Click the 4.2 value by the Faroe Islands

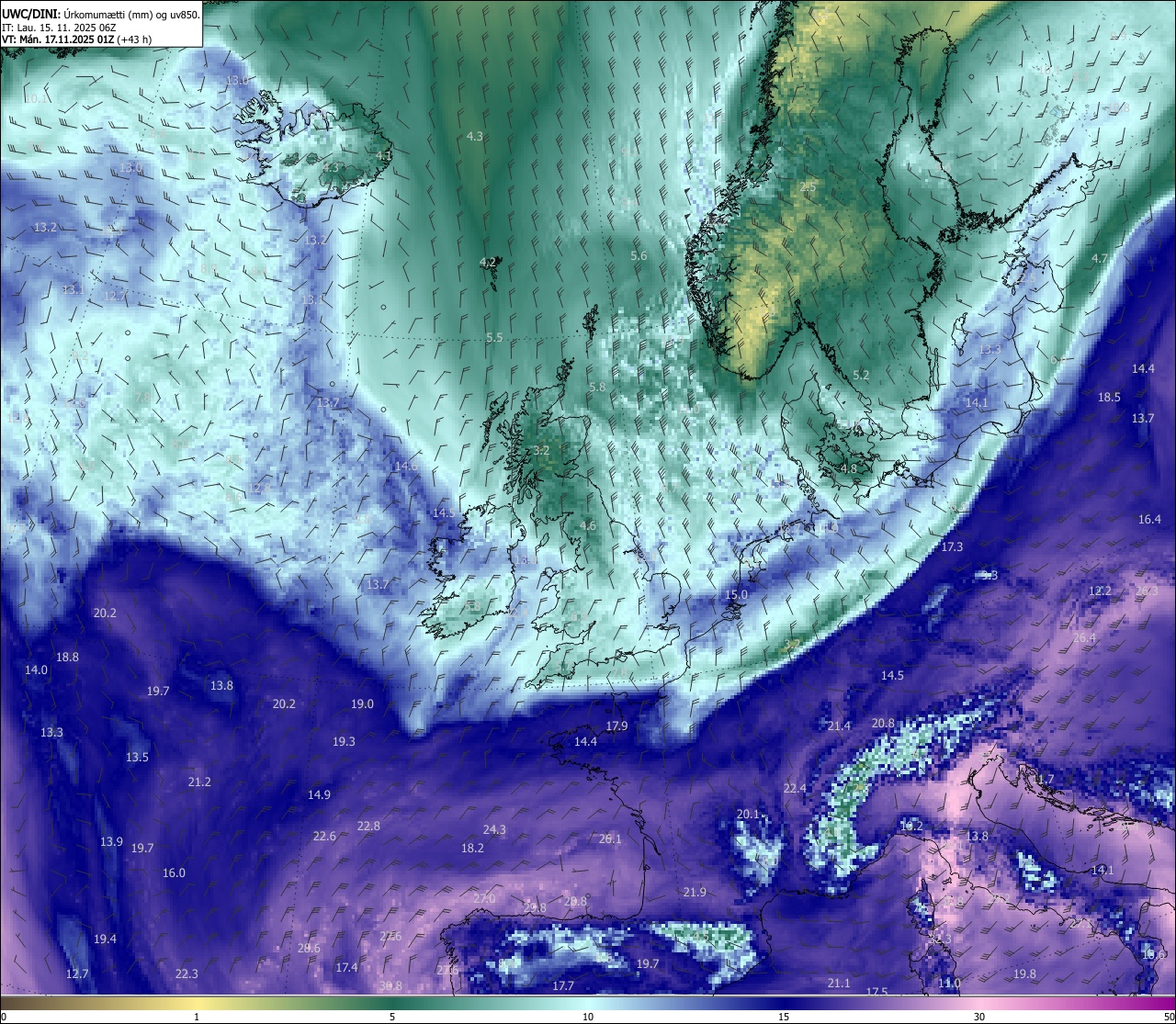pos(488,262)
